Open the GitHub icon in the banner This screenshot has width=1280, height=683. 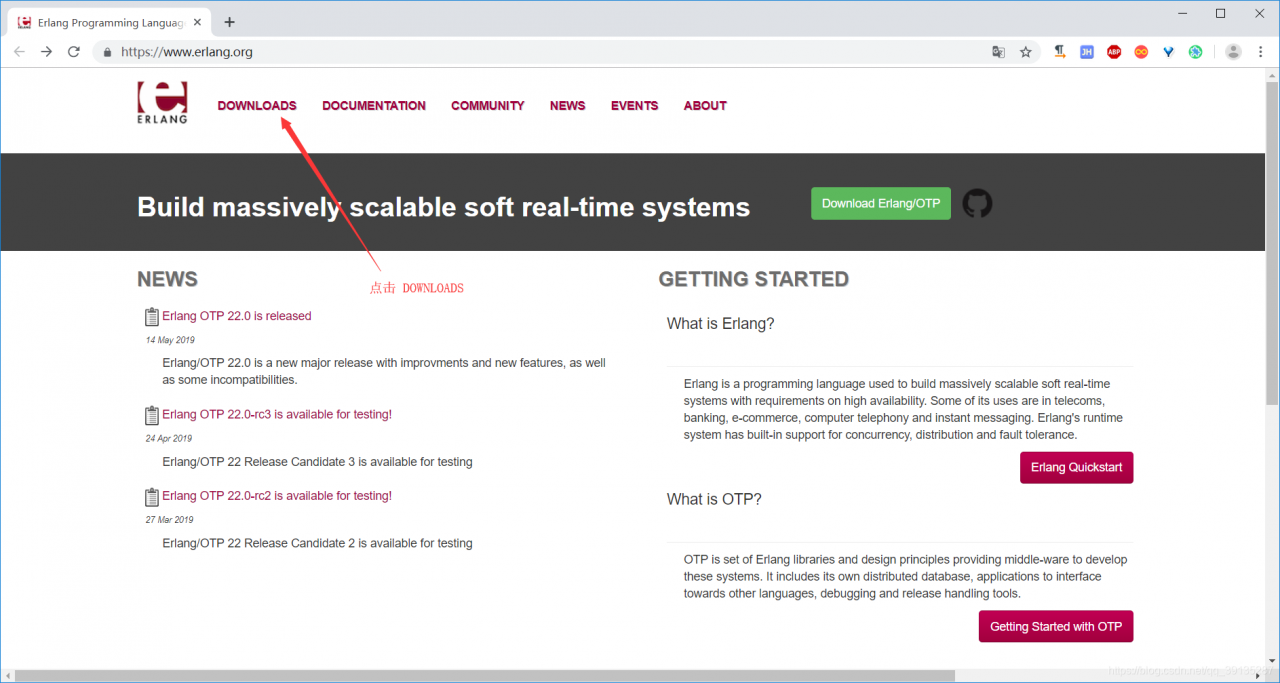tap(977, 203)
